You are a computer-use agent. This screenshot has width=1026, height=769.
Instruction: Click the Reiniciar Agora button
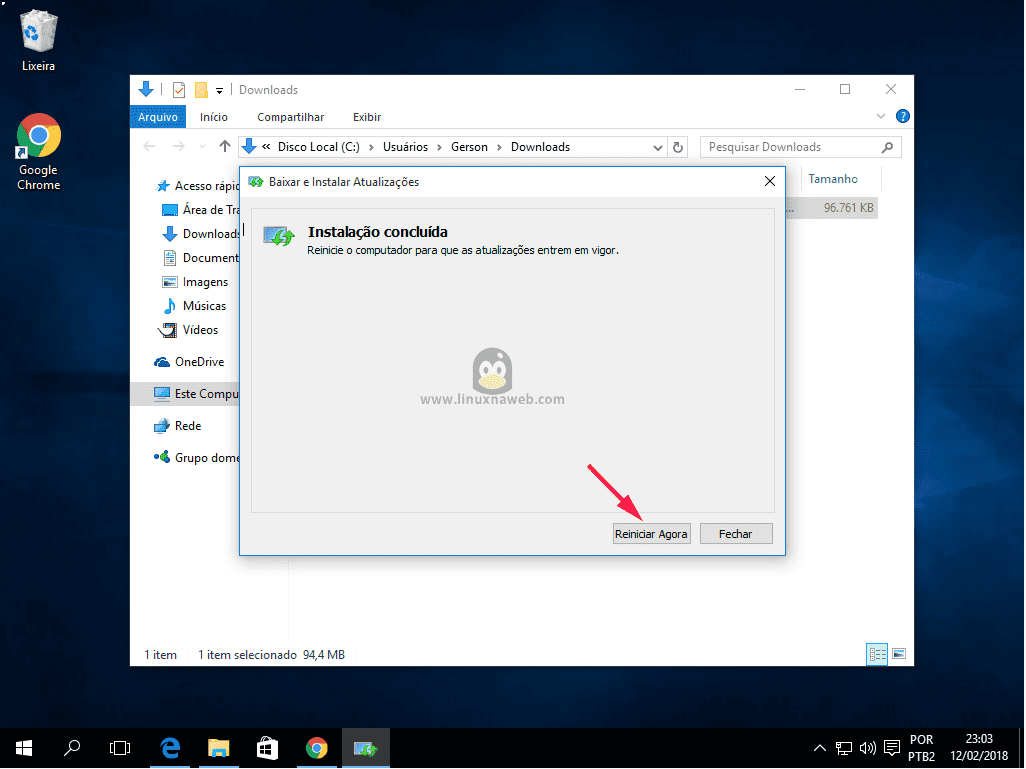coord(651,533)
